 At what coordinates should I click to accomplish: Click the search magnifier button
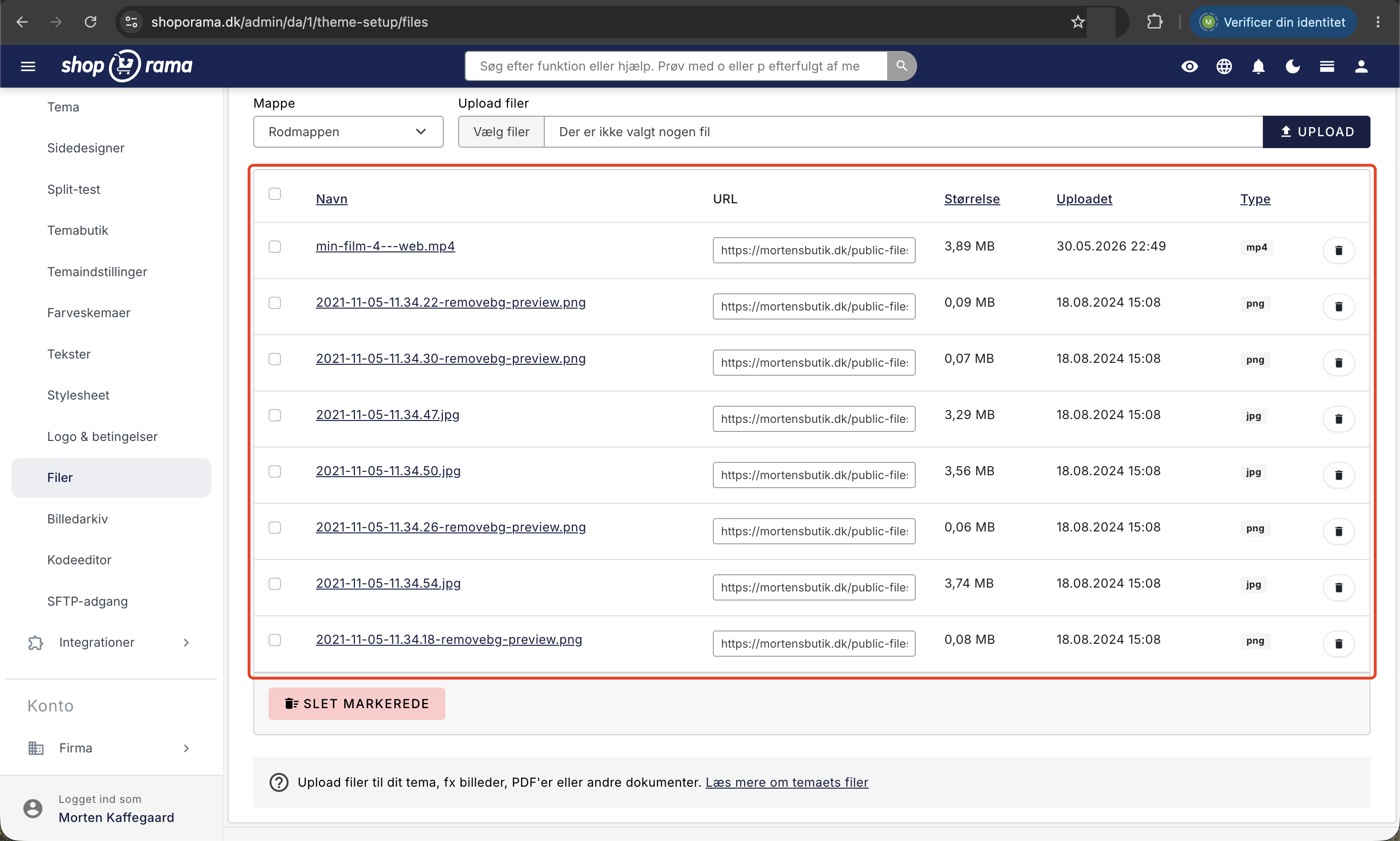point(901,66)
